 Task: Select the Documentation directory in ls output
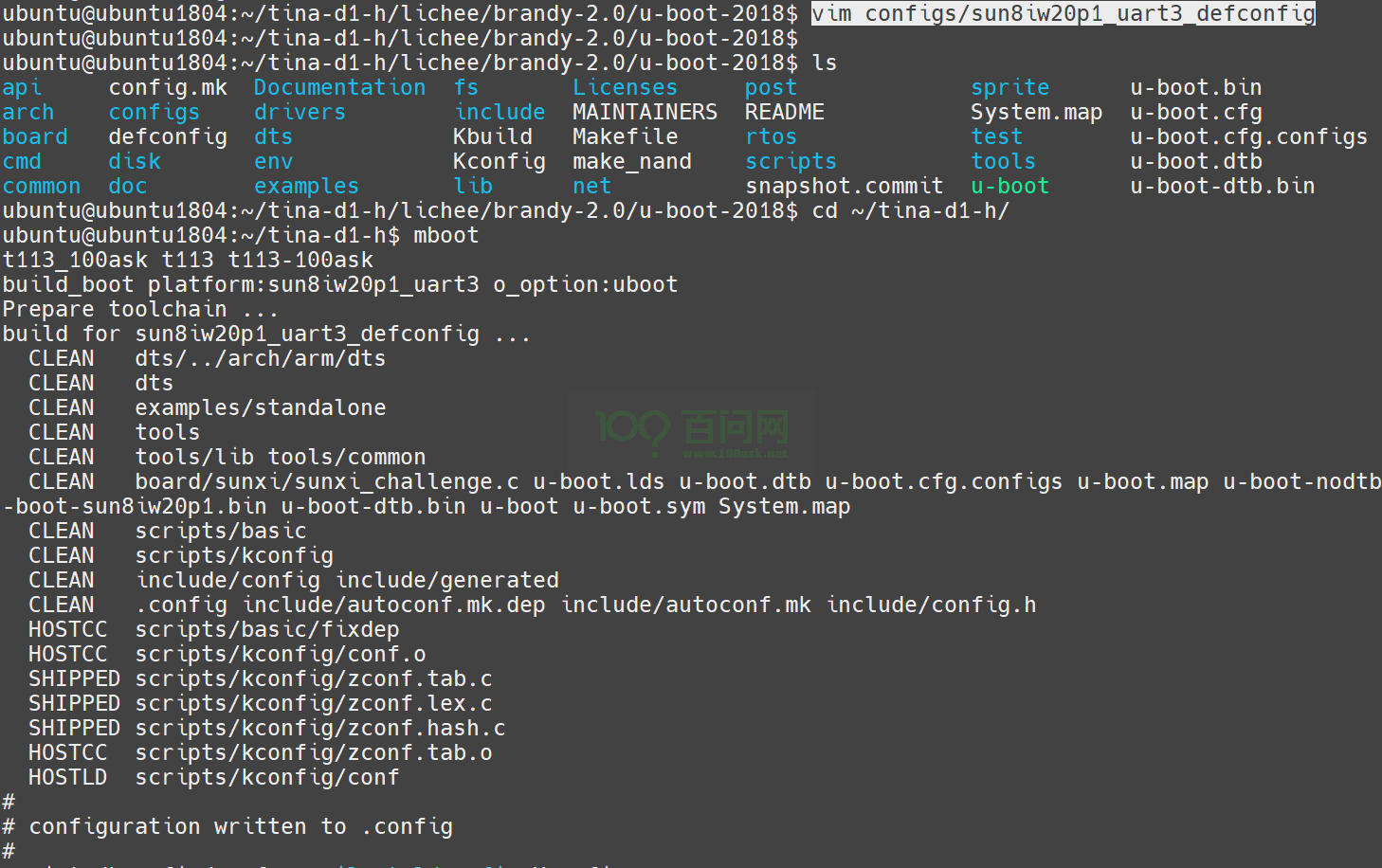(x=339, y=87)
